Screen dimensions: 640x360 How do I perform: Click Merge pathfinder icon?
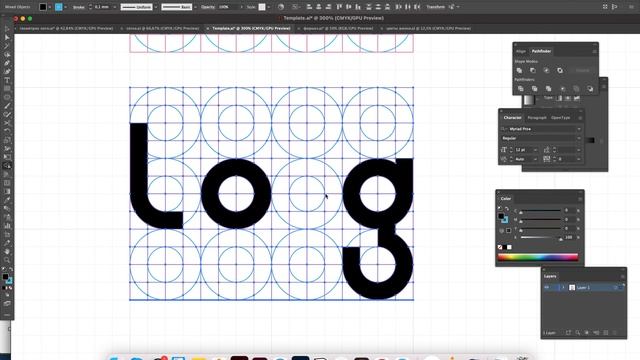click(x=548, y=89)
